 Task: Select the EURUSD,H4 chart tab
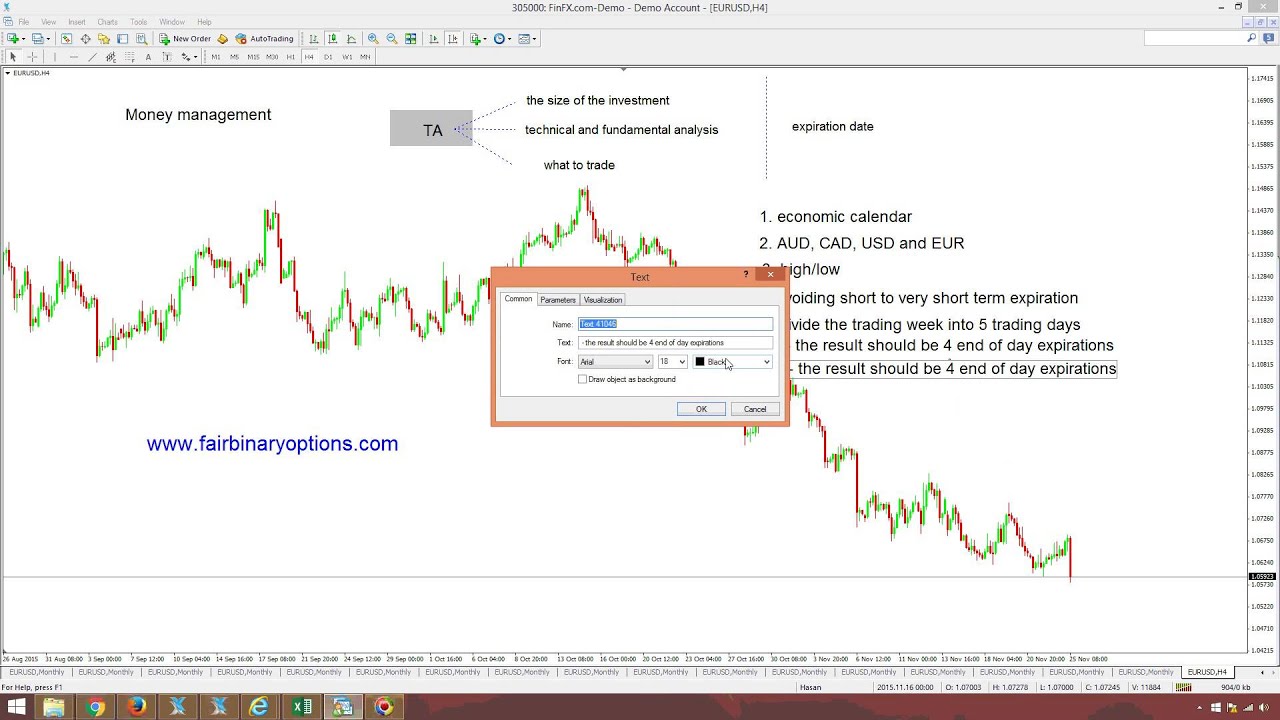pos(1207,672)
